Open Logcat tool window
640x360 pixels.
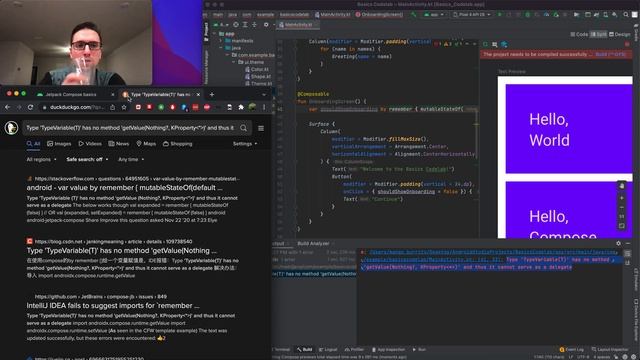328,350
